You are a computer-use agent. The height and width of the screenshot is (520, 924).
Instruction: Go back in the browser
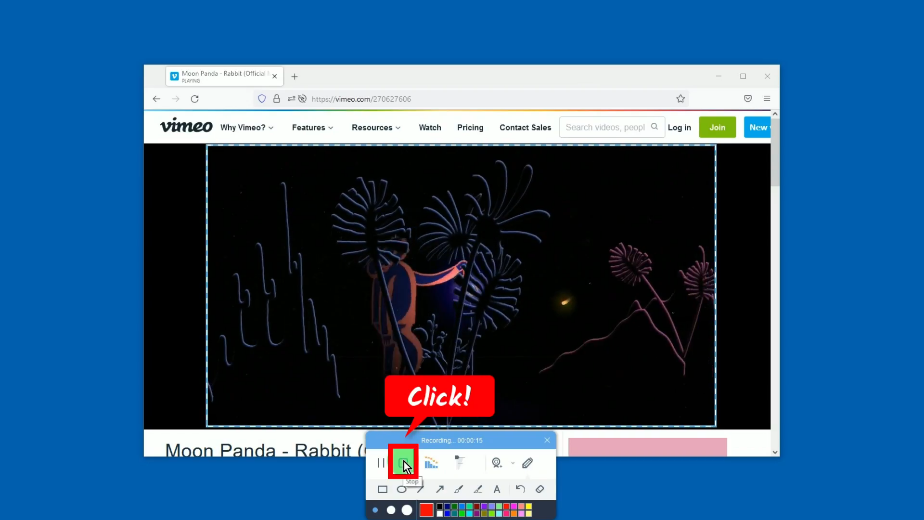pos(156,99)
